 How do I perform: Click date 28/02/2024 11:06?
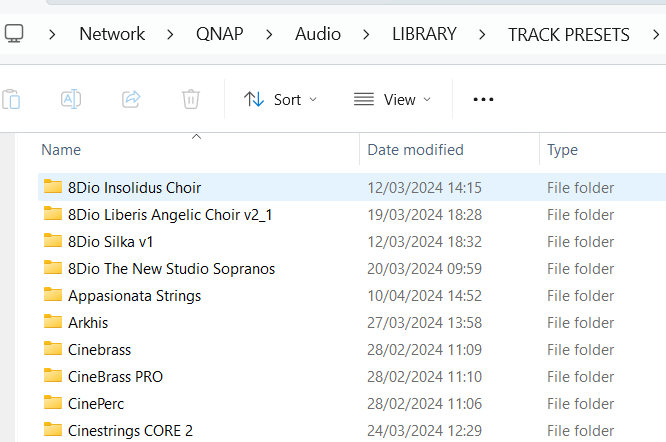[x=424, y=404]
